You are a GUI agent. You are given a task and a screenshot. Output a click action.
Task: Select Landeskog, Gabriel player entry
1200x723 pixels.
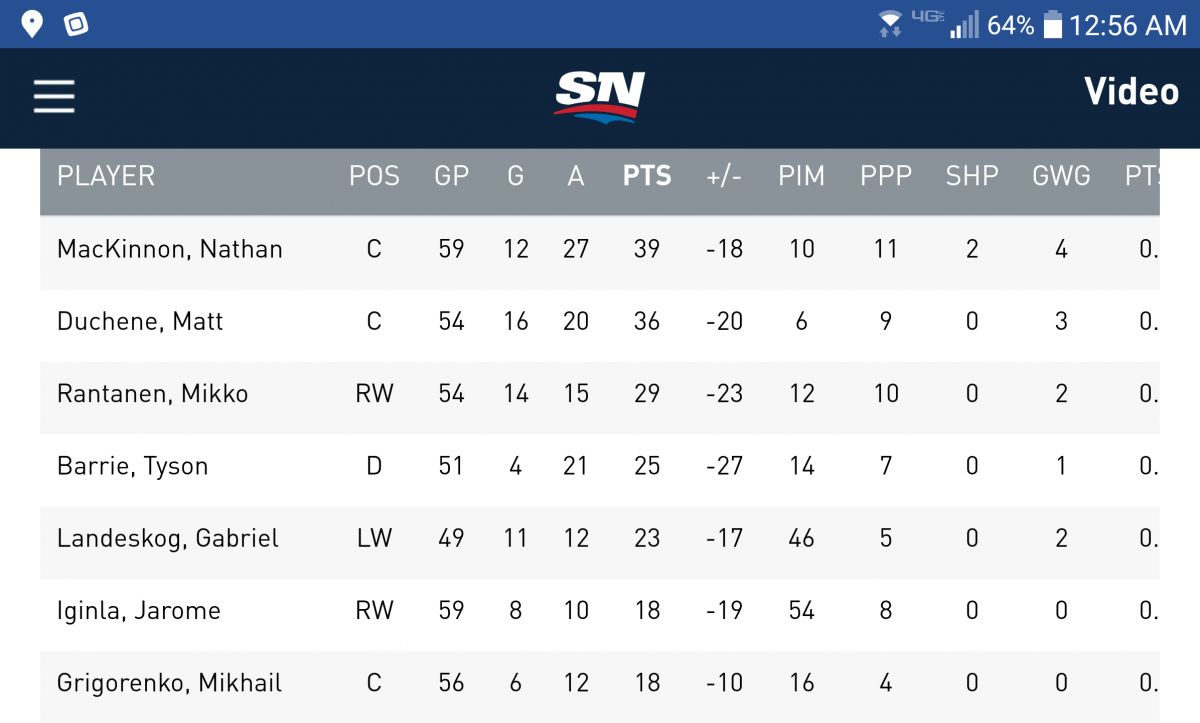[600, 538]
